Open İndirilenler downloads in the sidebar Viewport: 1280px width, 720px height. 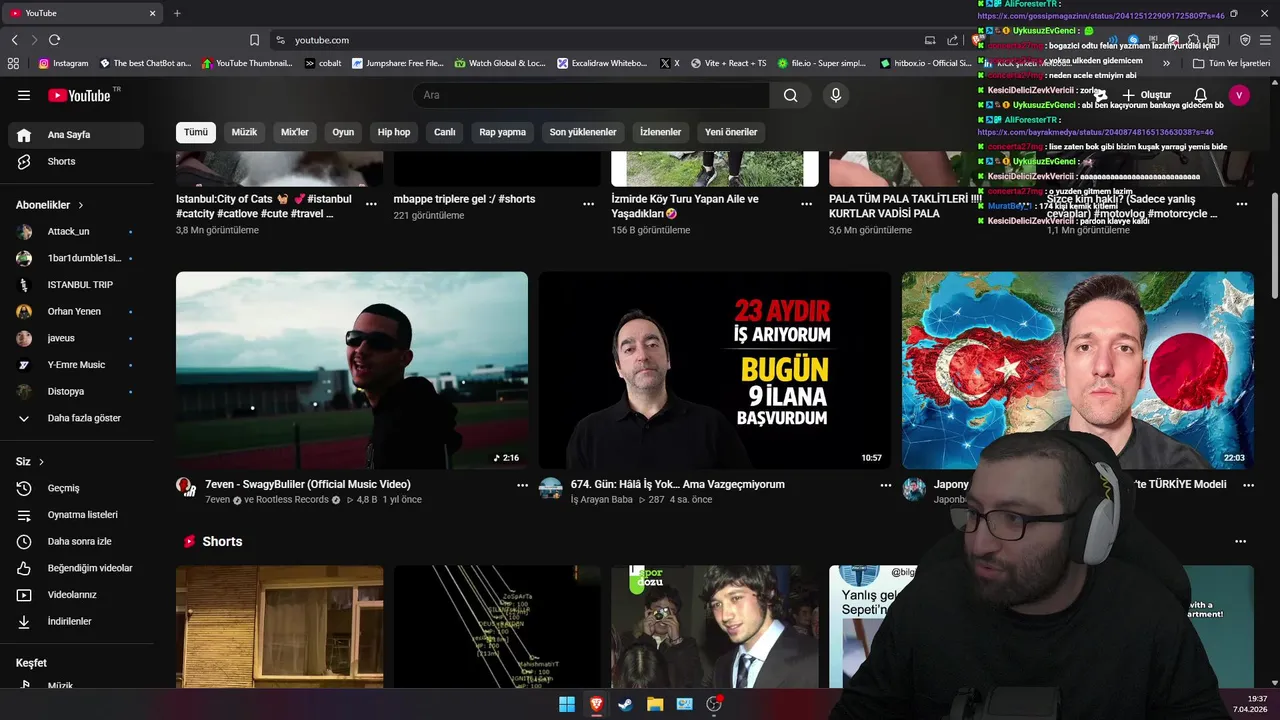pyautogui.click(x=76, y=621)
